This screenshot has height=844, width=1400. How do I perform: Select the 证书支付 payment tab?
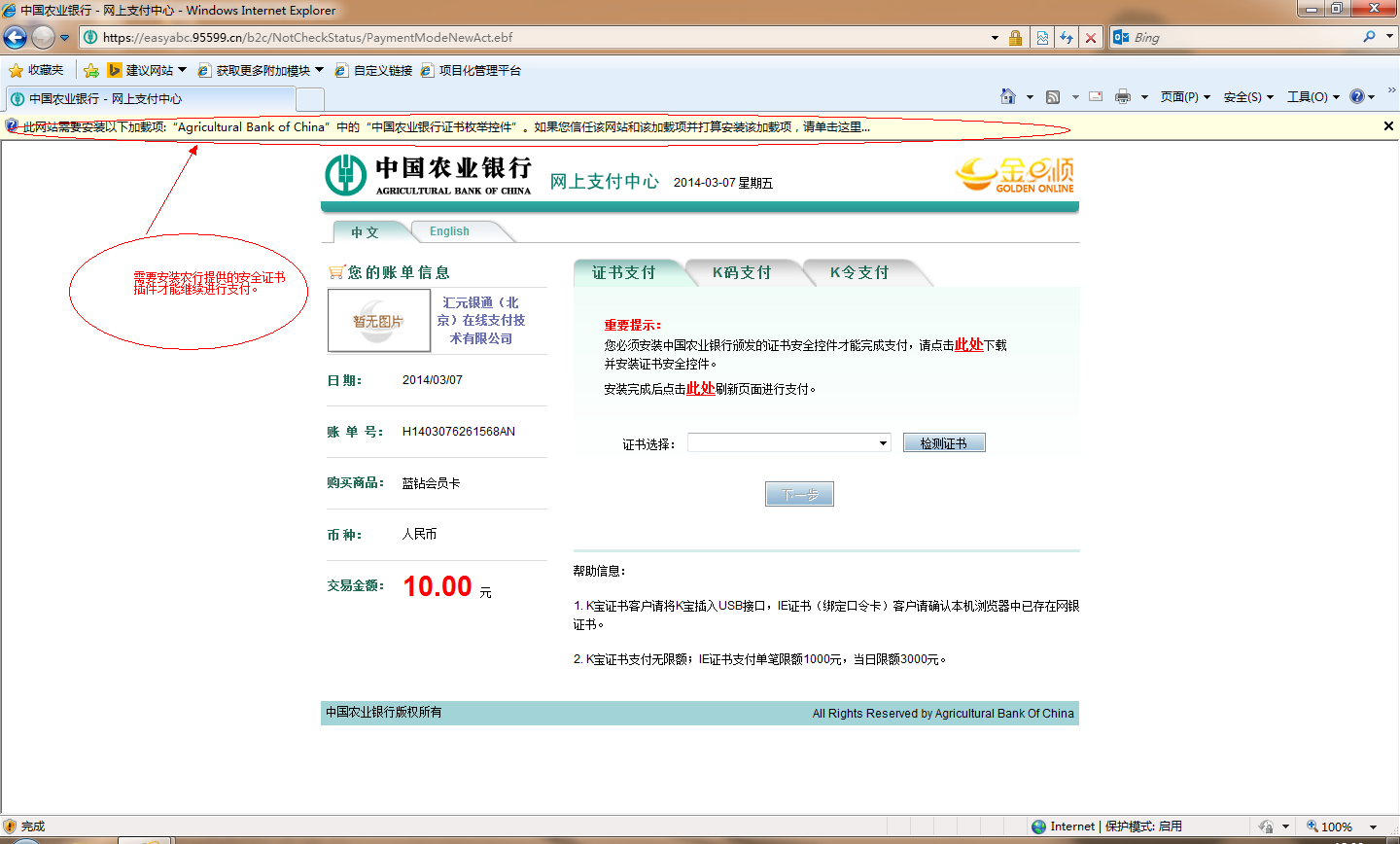(x=624, y=273)
